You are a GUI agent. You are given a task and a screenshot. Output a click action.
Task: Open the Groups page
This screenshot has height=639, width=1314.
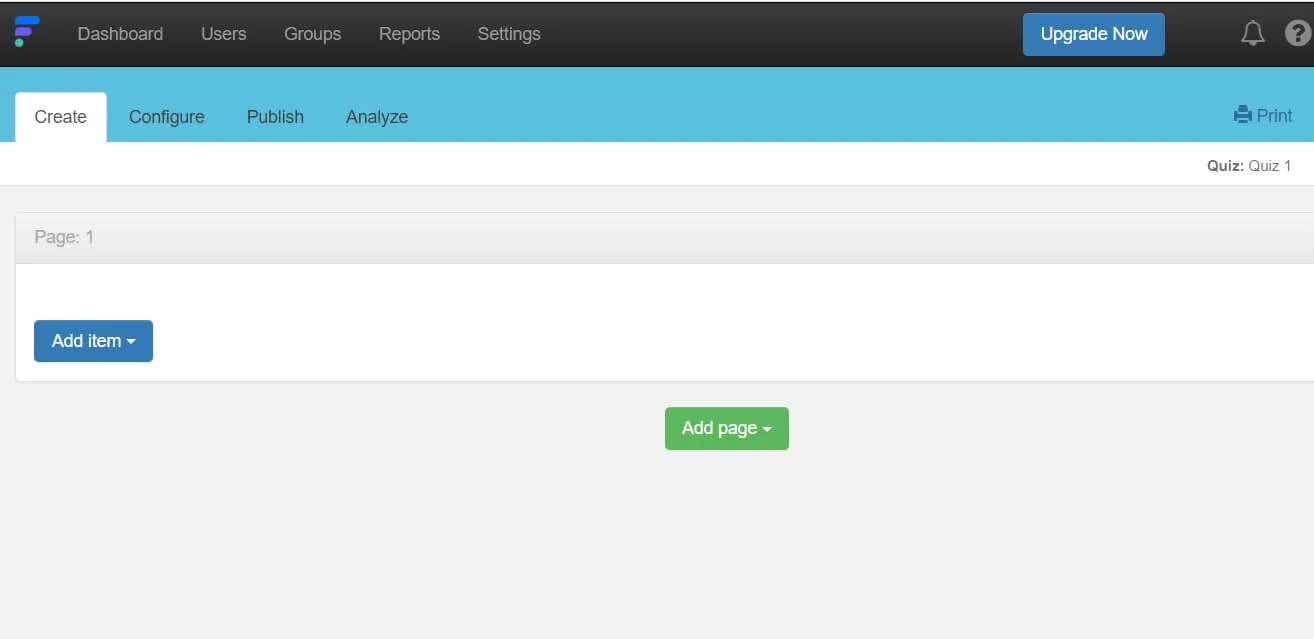312,34
